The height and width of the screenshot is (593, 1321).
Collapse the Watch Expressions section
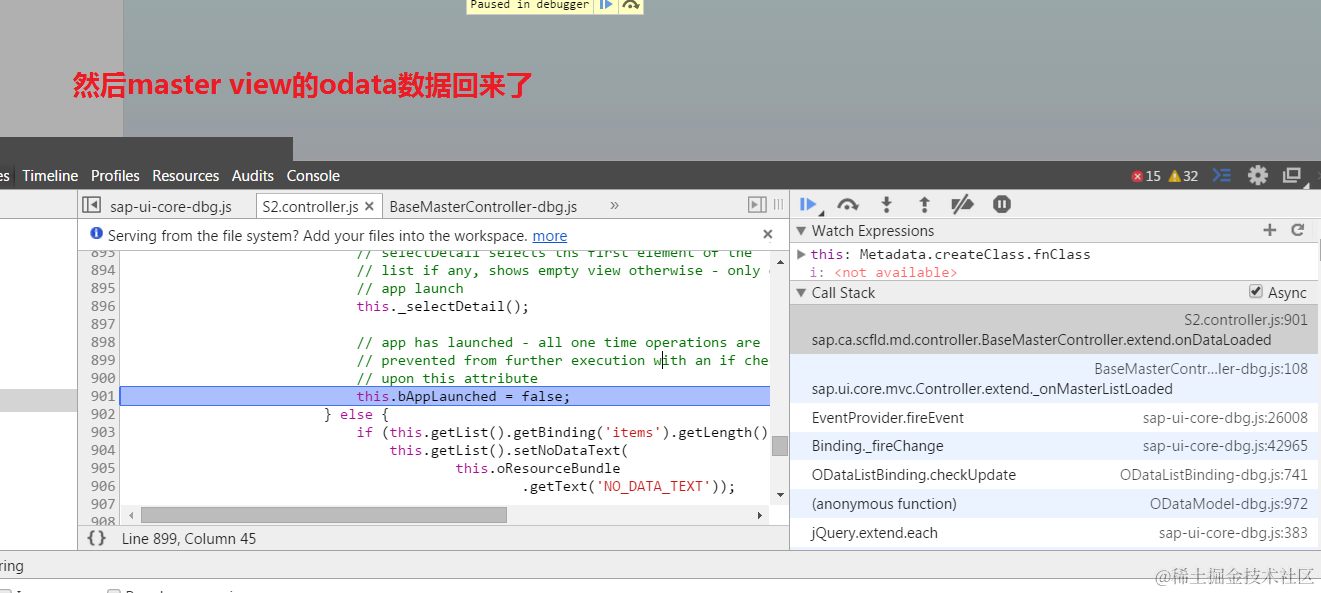801,231
